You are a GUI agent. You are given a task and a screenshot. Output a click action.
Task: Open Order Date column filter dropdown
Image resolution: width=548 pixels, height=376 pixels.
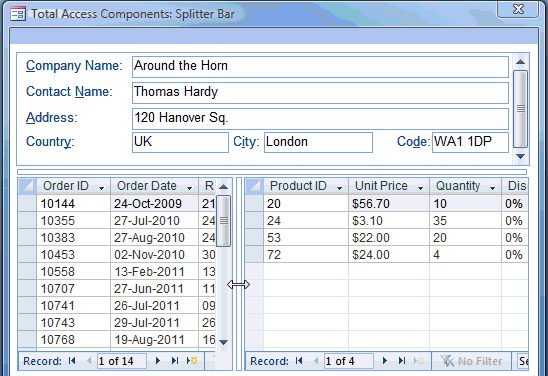point(189,188)
